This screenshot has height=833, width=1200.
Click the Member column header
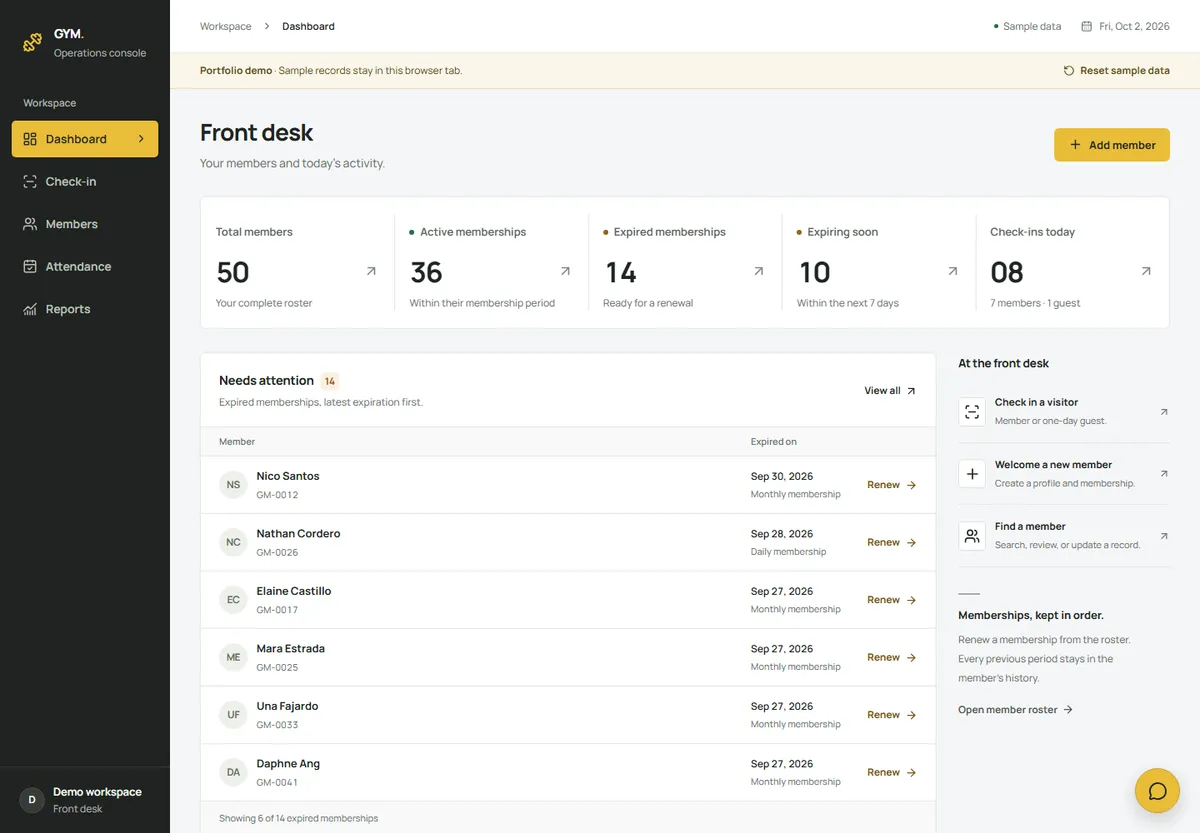click(237, 441)
